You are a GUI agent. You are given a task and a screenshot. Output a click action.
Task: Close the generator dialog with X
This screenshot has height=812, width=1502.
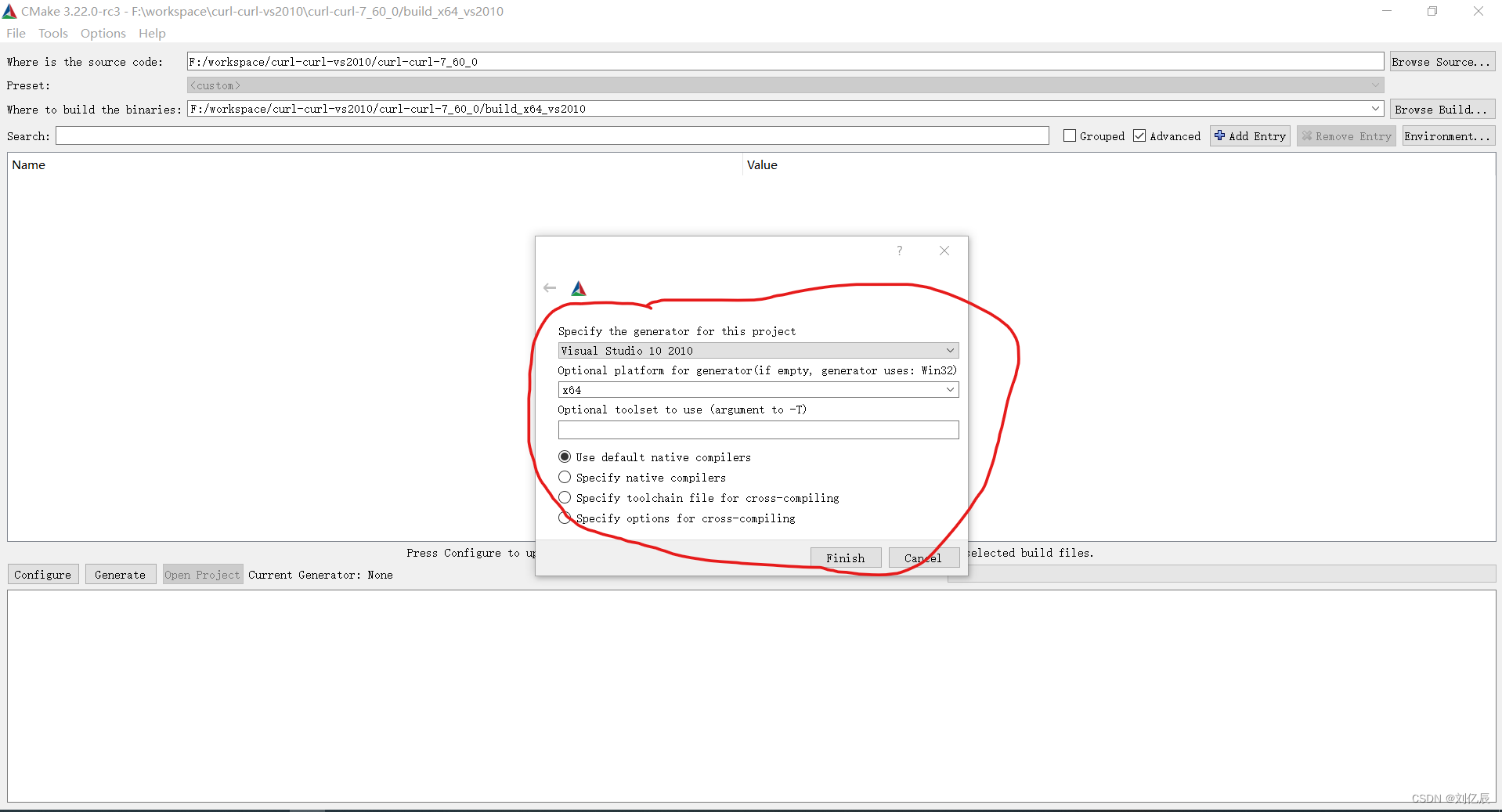[944, 251]
